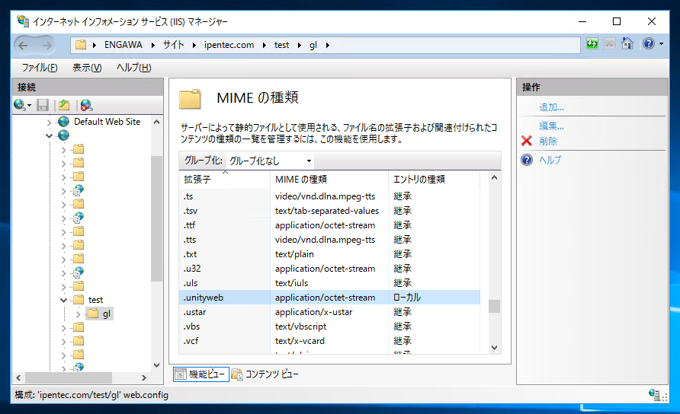Sort by MIME の種類 column header
680x414 pixels.
click(x=329, y=179)
